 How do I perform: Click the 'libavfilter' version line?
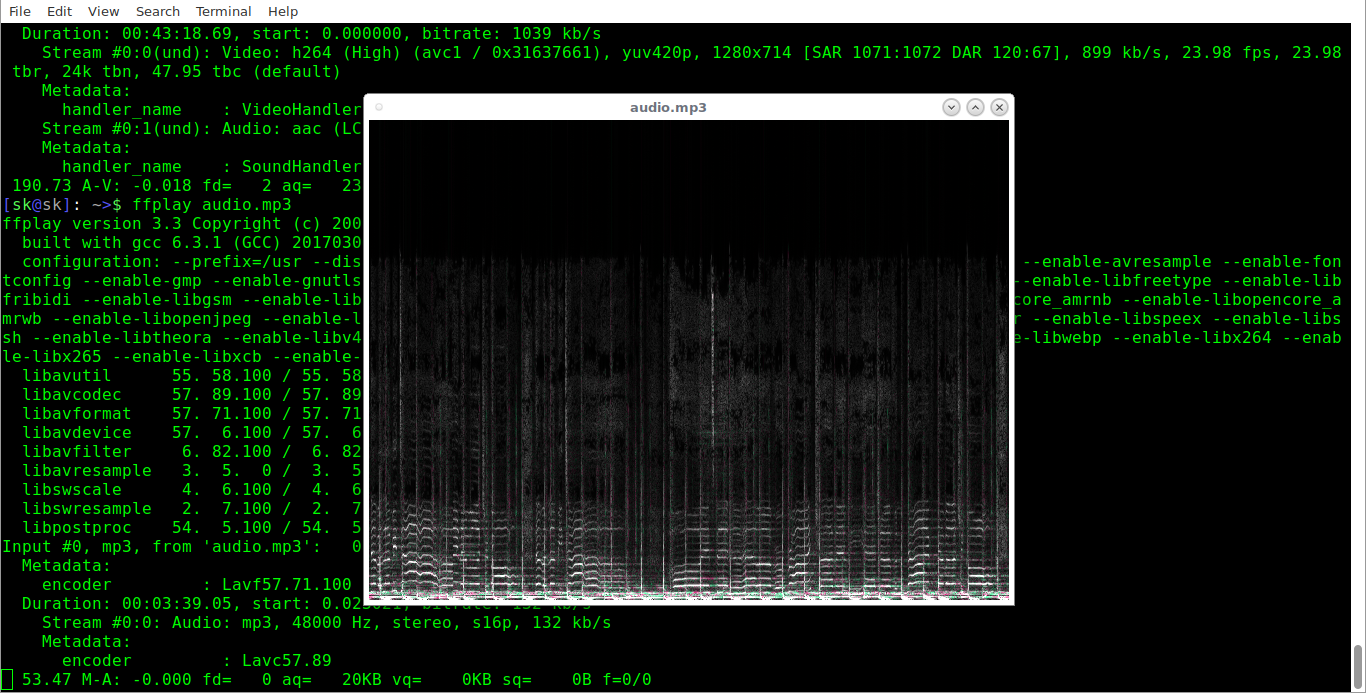pyautogui.click(x=192, y=451)
